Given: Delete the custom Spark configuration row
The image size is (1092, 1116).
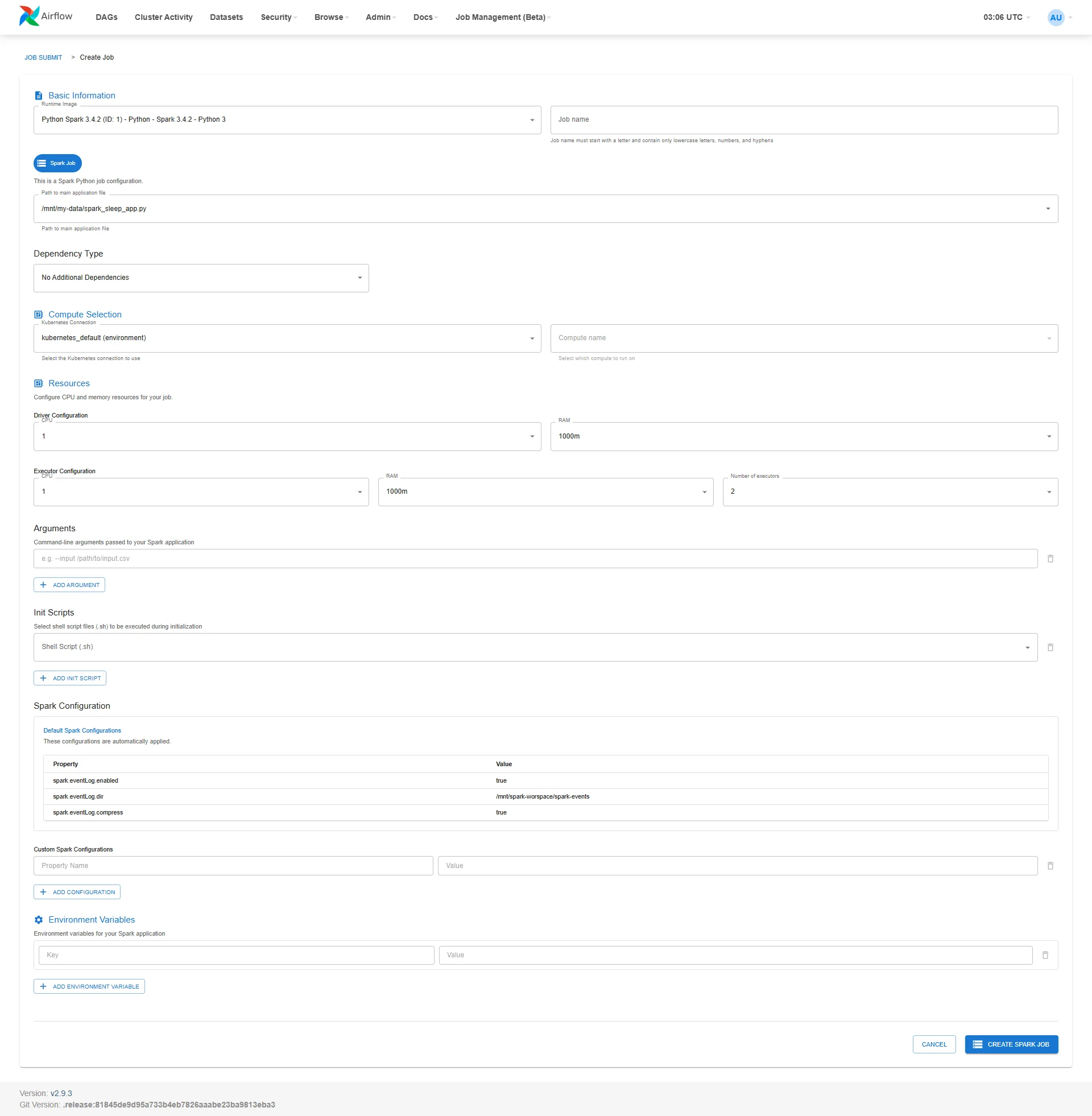Looking at the screenshot, I should pyautogui.click(x=1050, y=866).
